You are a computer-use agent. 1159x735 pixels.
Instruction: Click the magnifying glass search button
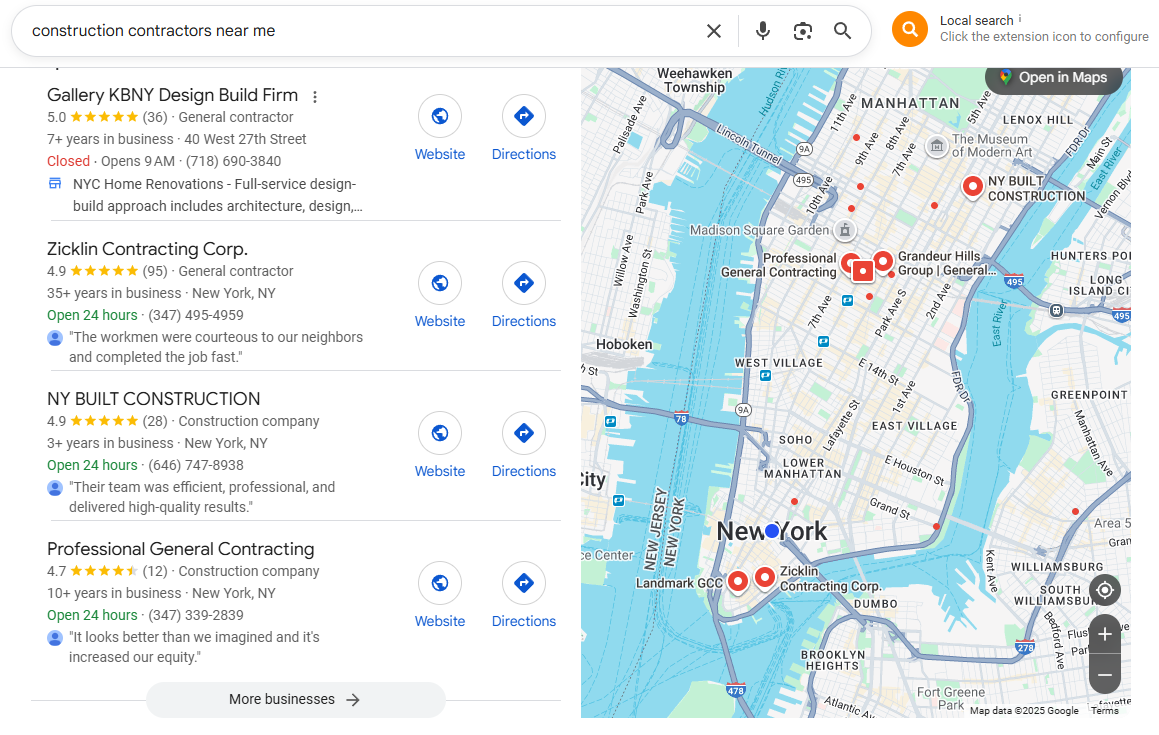(x=843, y=31)
